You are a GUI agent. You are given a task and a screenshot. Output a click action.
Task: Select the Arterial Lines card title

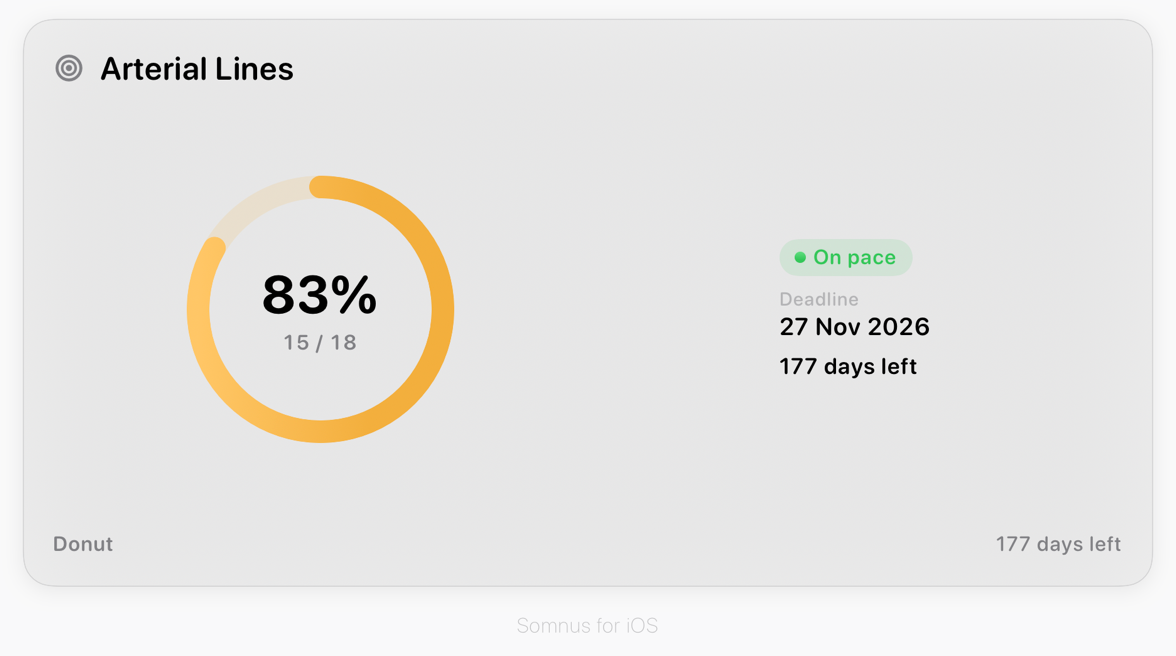(196, 69)
